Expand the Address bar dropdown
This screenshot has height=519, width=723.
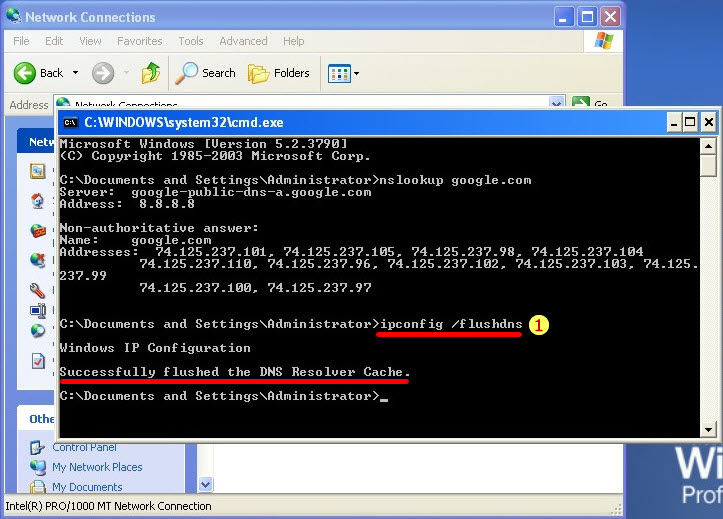557,102
